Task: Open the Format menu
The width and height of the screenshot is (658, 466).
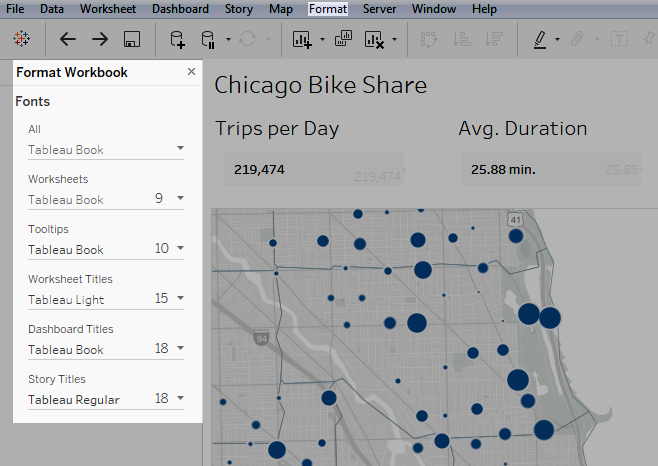Action: (328, 9)
